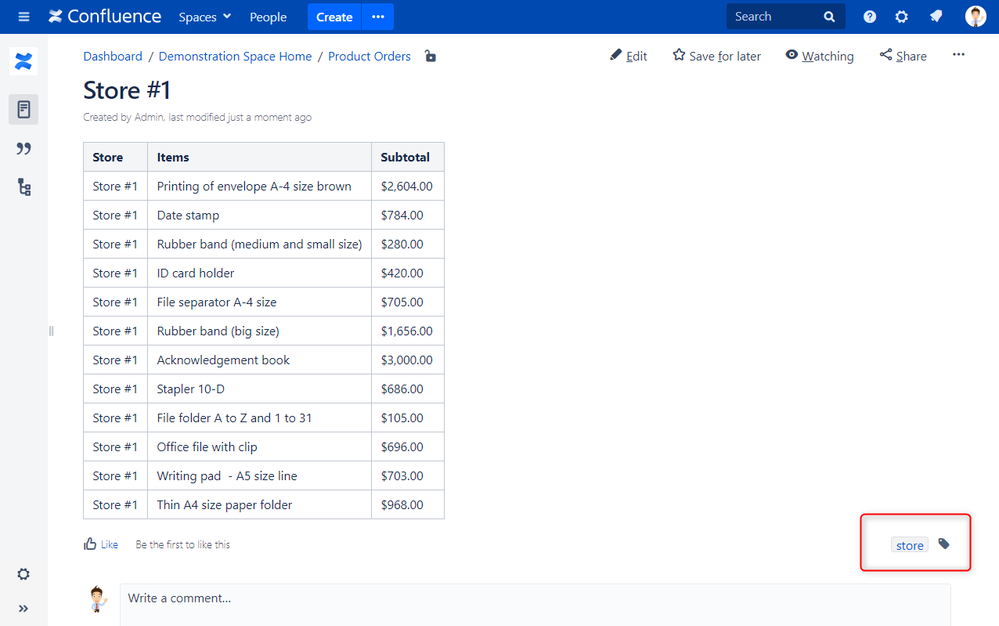Open the user profile avatar menu
This screenshot has width=999, height=626.
[975, 17]
